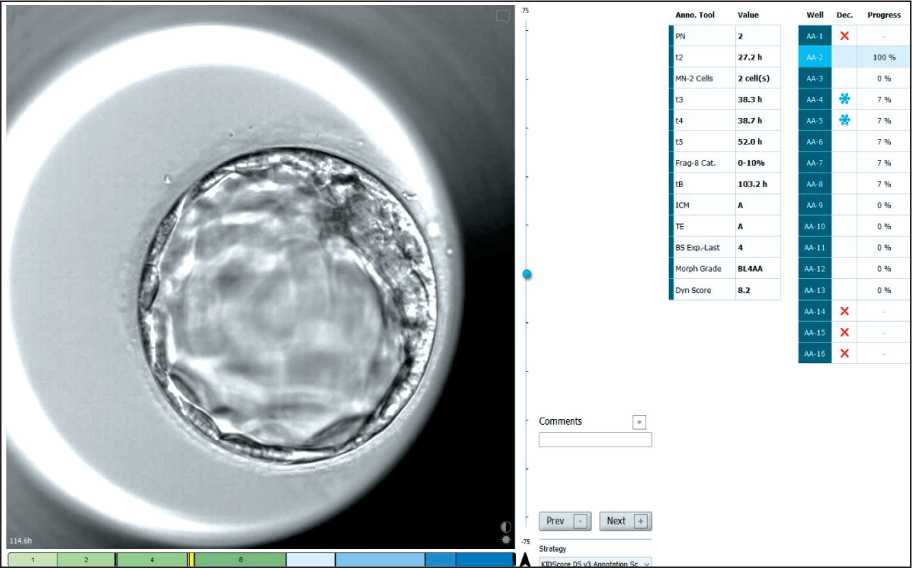The height and width of the screenshot is (569, 912).
Task: Select well AA-15
Action: (814, 332)
